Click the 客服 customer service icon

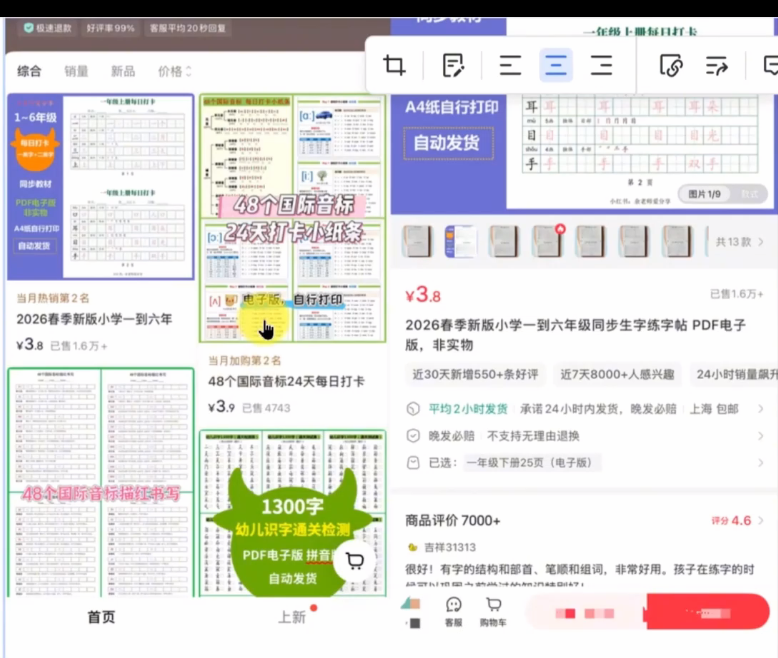[x=454, y=611]
